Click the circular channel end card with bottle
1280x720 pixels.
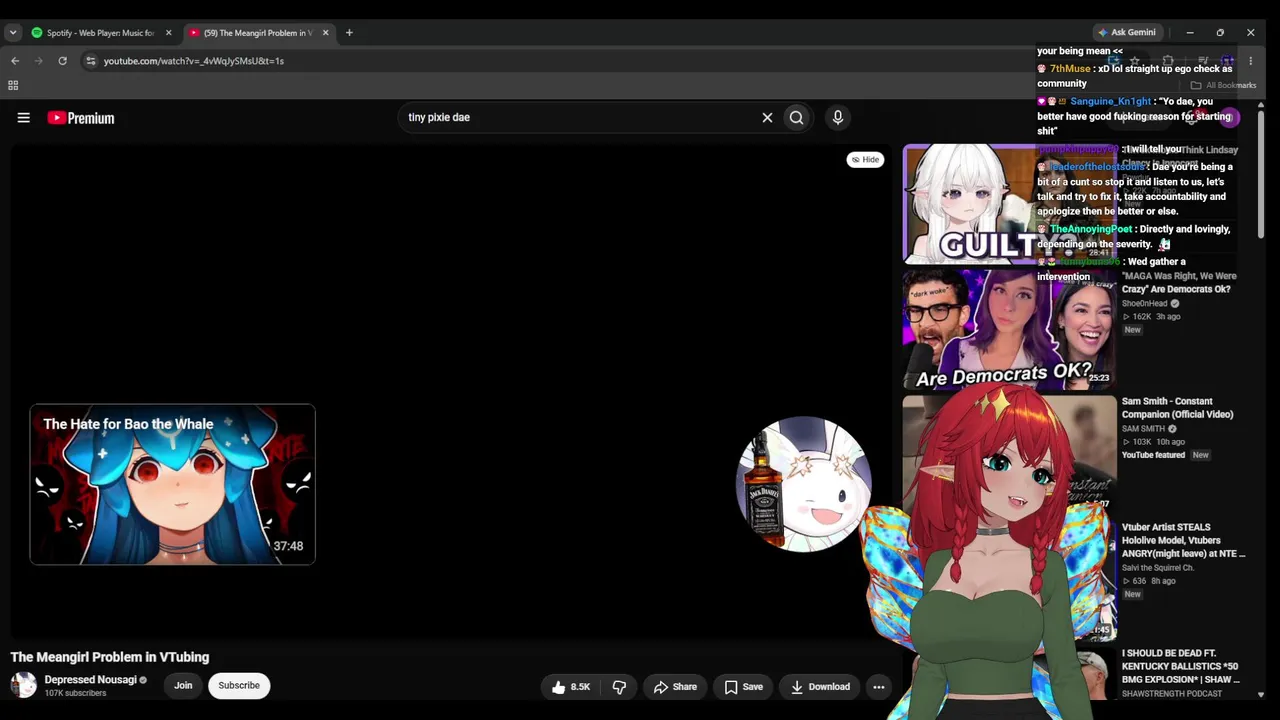[803, 484]
